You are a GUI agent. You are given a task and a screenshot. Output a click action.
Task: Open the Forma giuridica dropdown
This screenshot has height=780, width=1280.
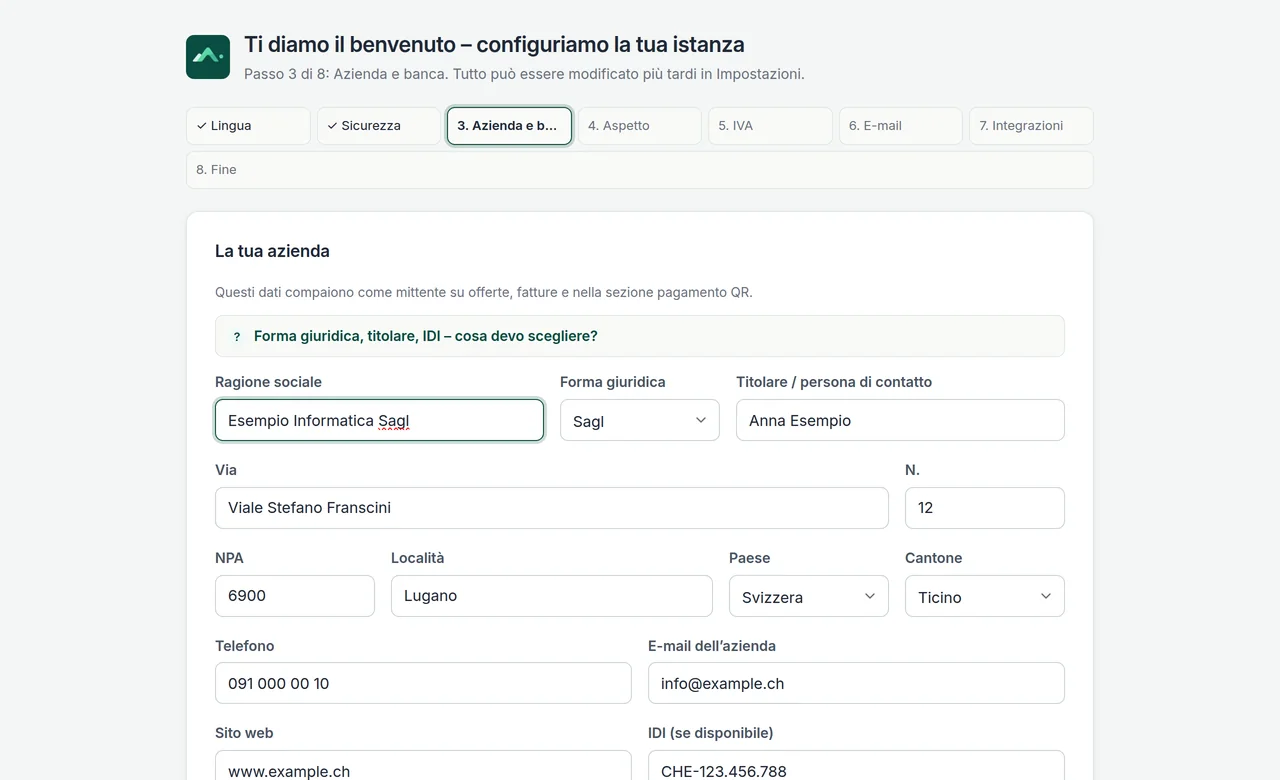point(640,420)
